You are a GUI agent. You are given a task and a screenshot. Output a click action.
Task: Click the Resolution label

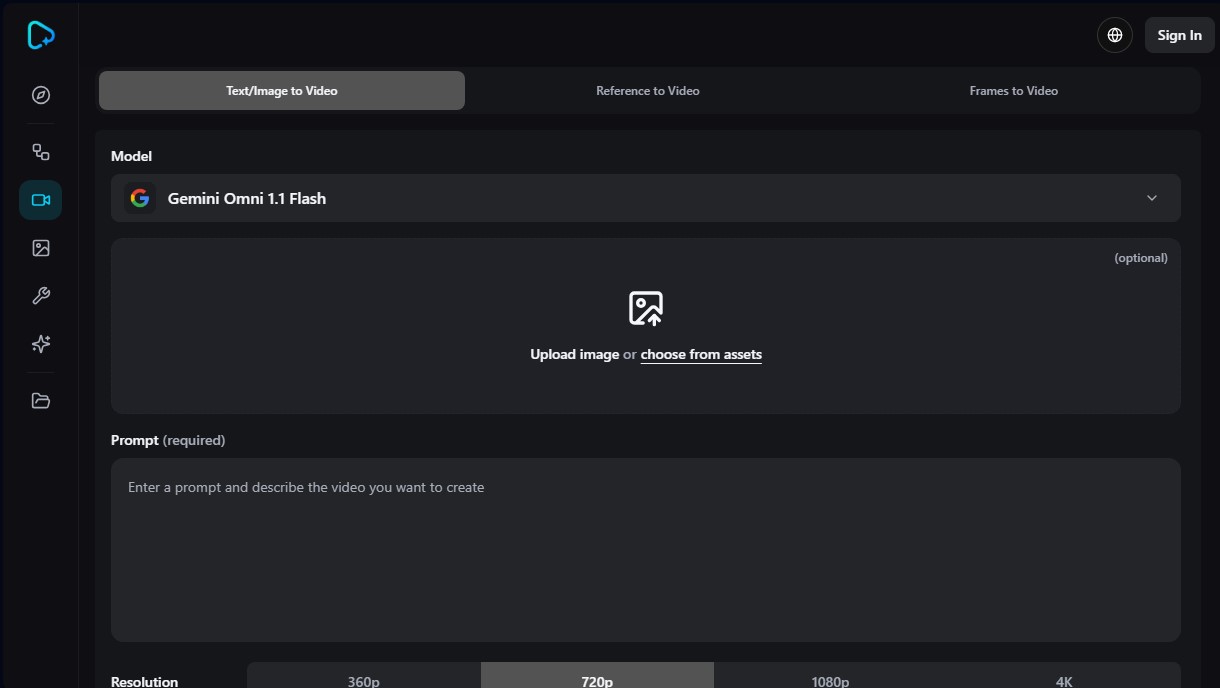(x=145, y=681)
